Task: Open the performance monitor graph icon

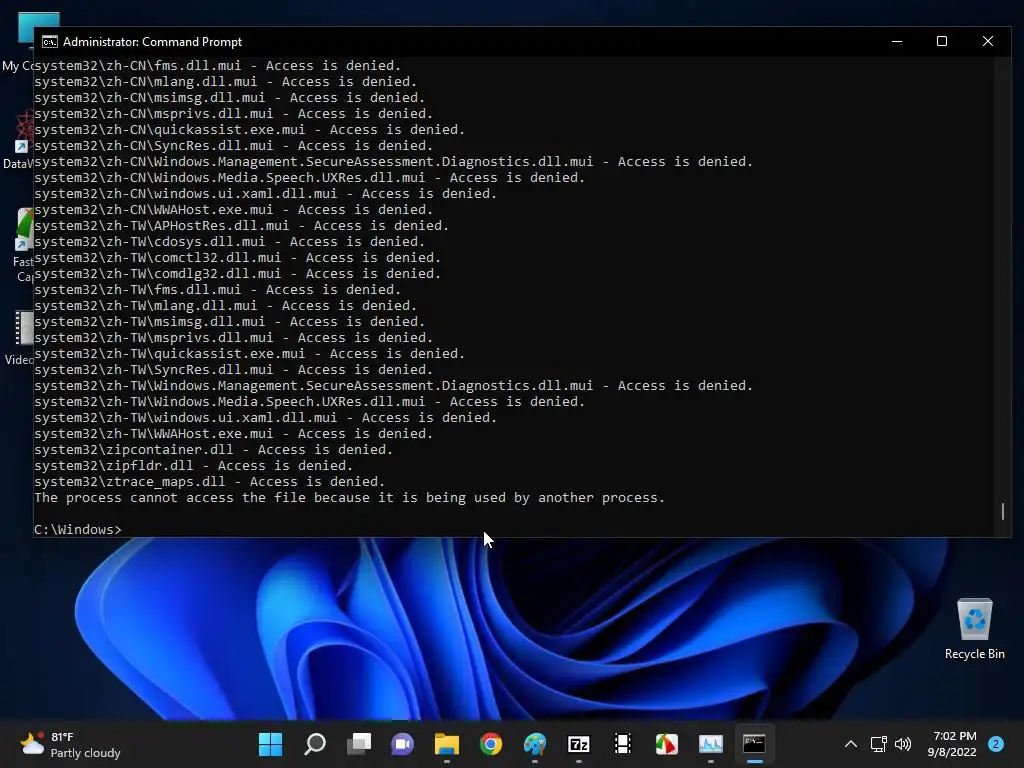Action: [x=711, y=744]
